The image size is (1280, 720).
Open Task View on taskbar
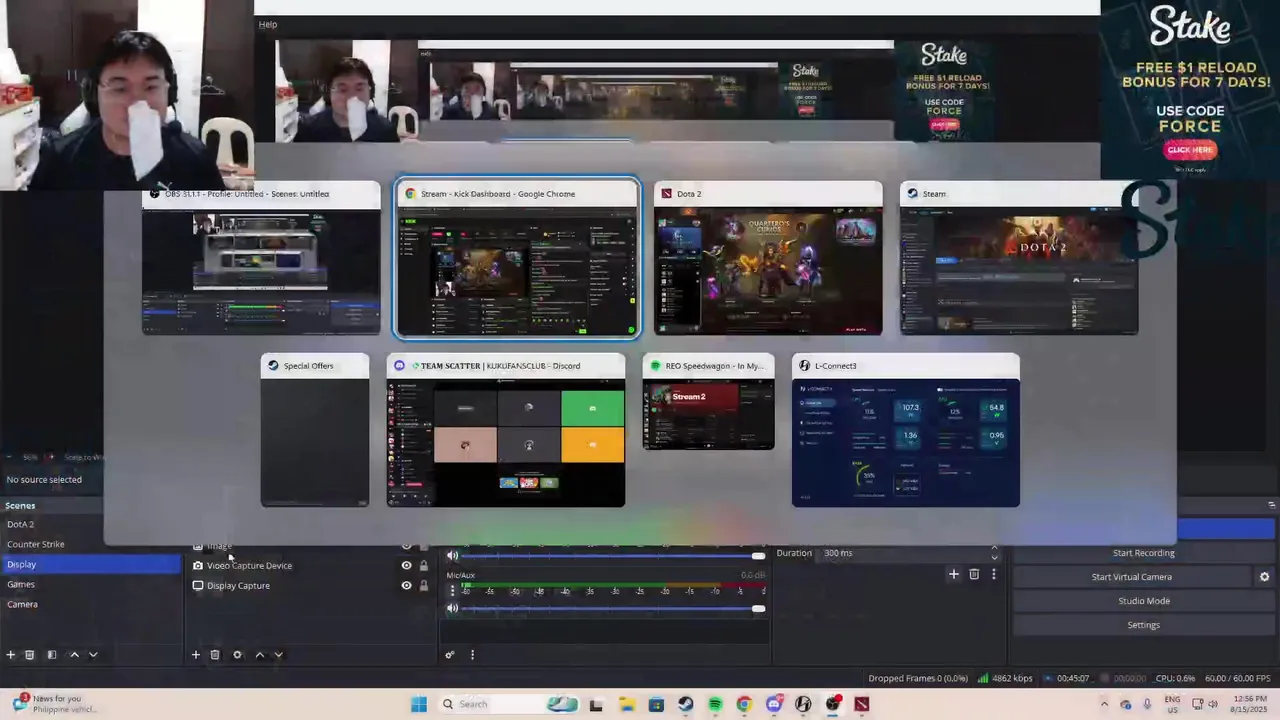[596, 704]
